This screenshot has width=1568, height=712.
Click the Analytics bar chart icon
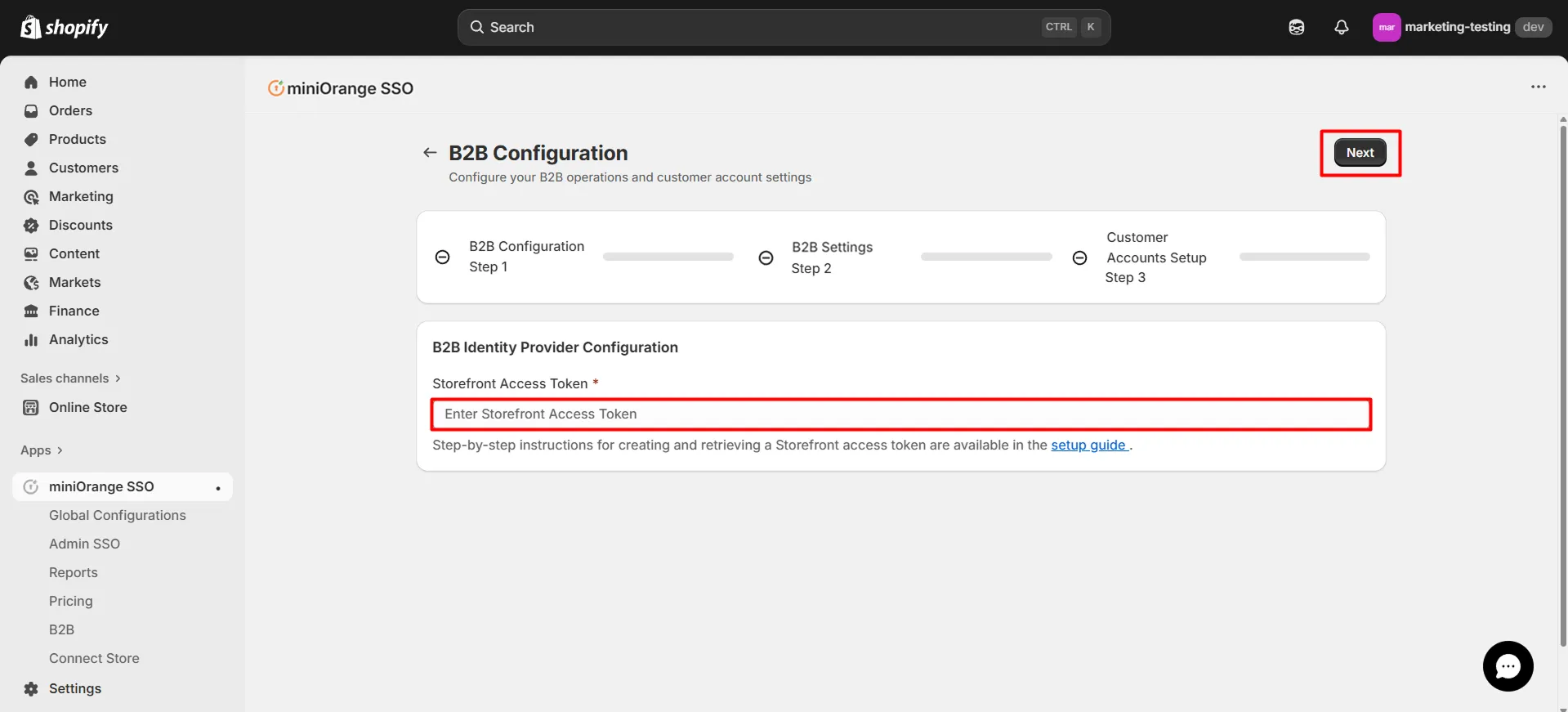click(x=31, y=339)
